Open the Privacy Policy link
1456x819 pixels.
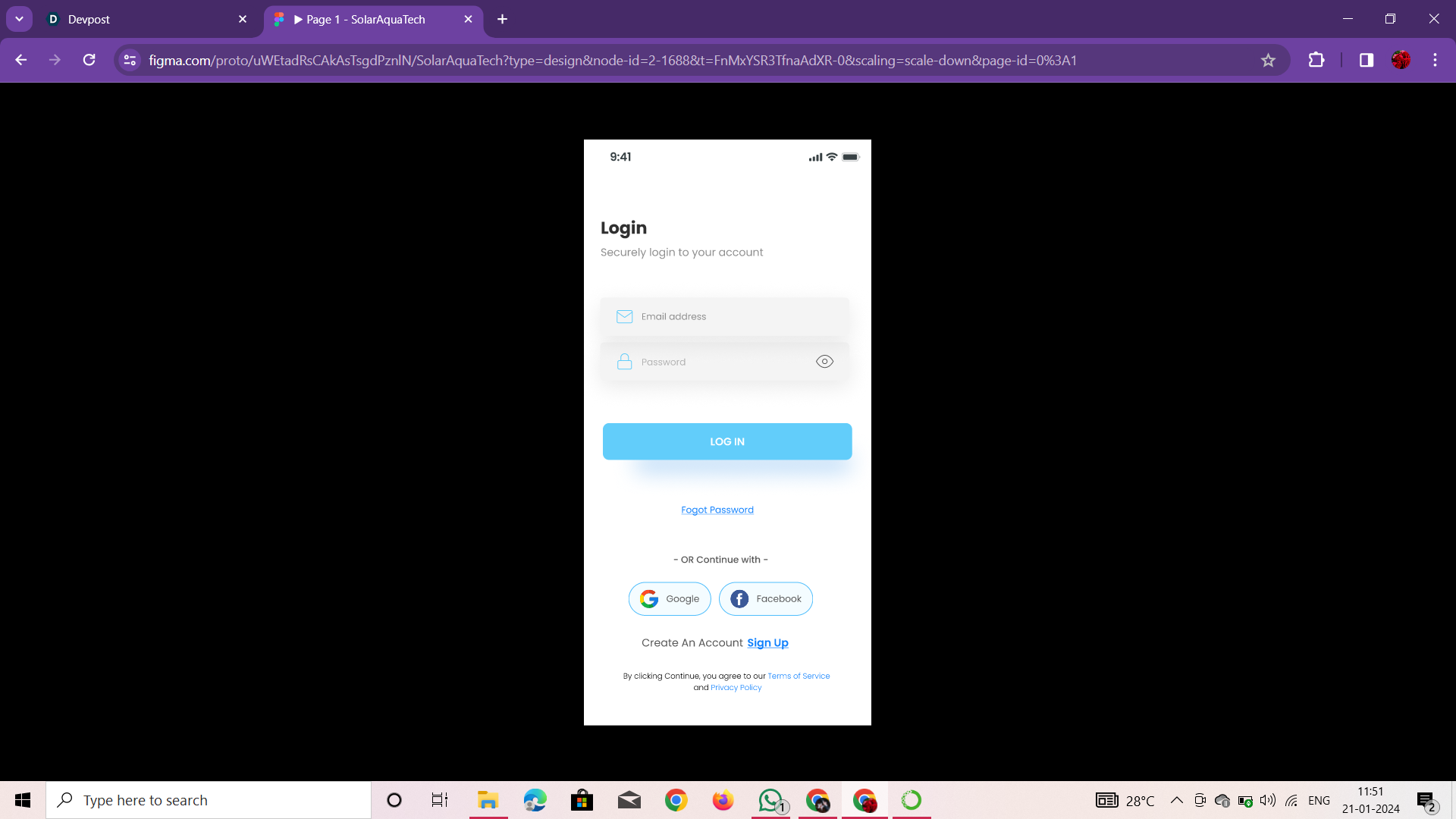point(736,688)
